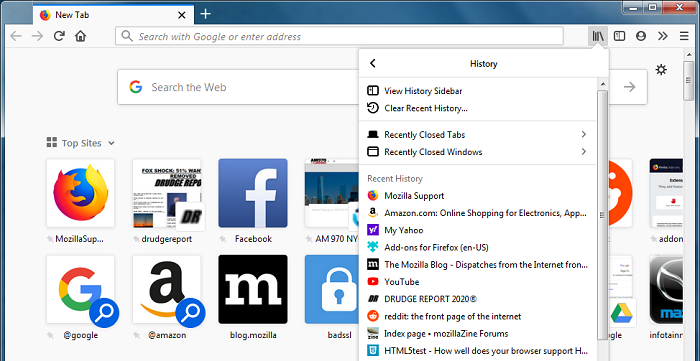
Task: Go back from the History panel
Action: pos(373,63)
